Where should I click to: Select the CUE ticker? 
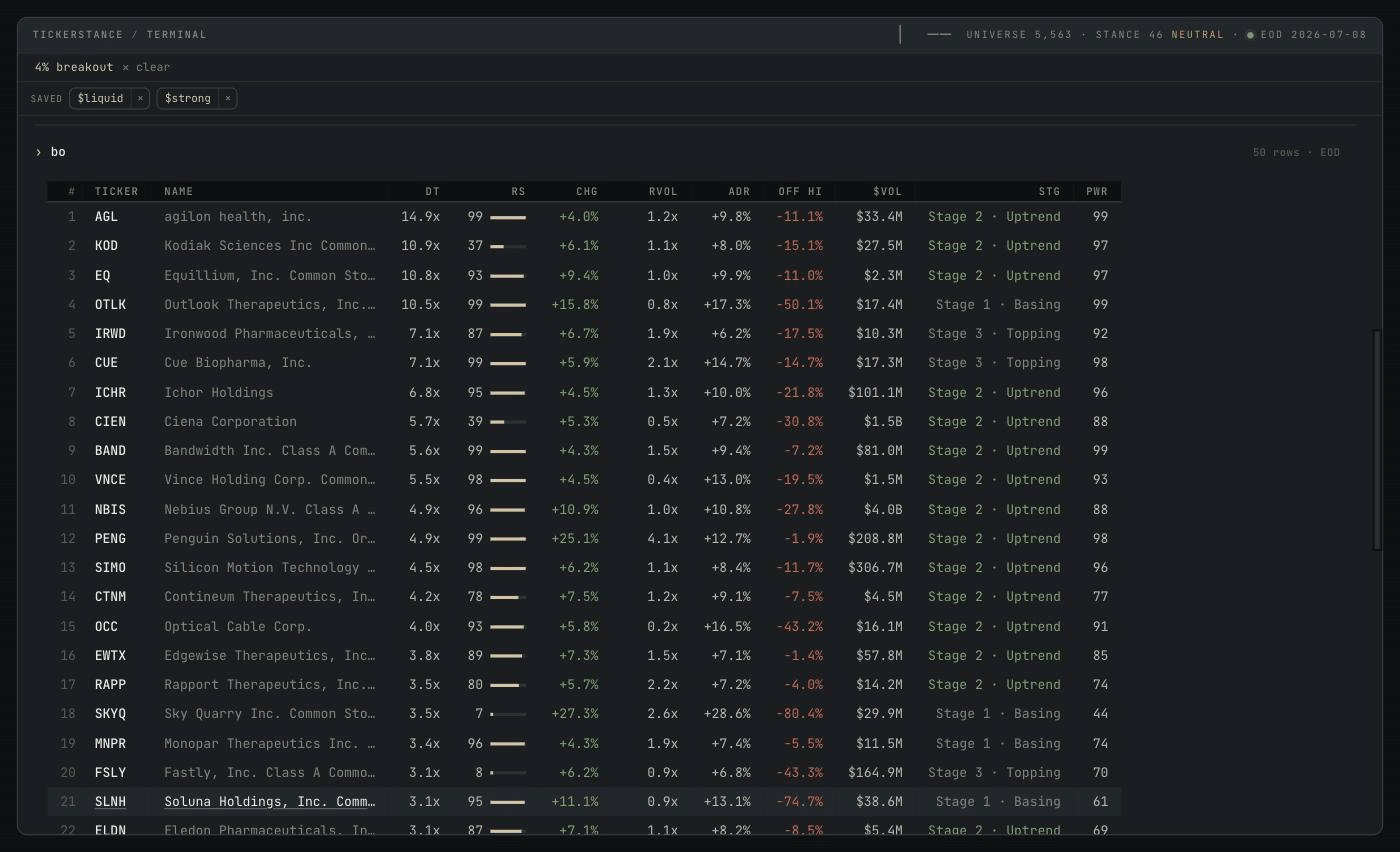coord(106,363)
